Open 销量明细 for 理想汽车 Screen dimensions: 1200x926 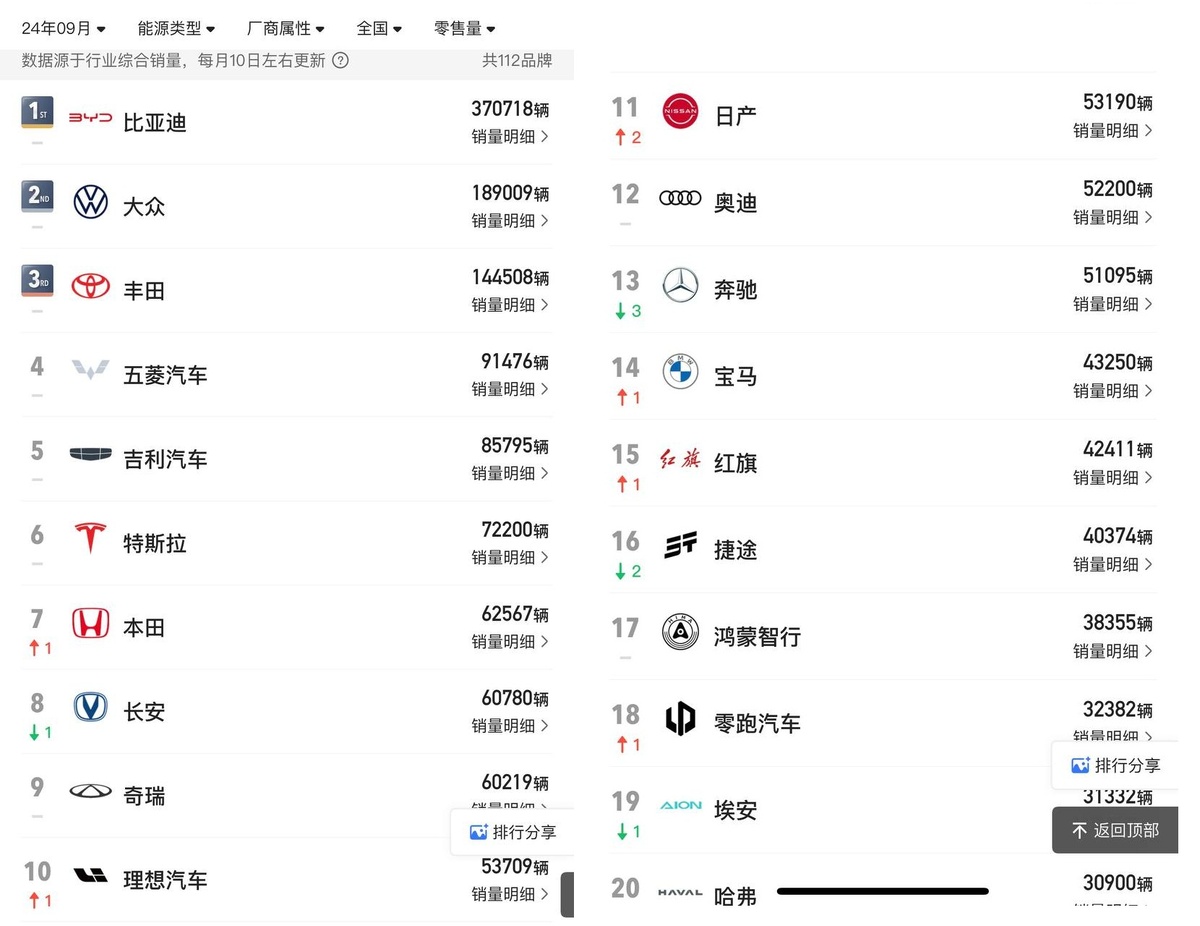(x=510, y=894)
